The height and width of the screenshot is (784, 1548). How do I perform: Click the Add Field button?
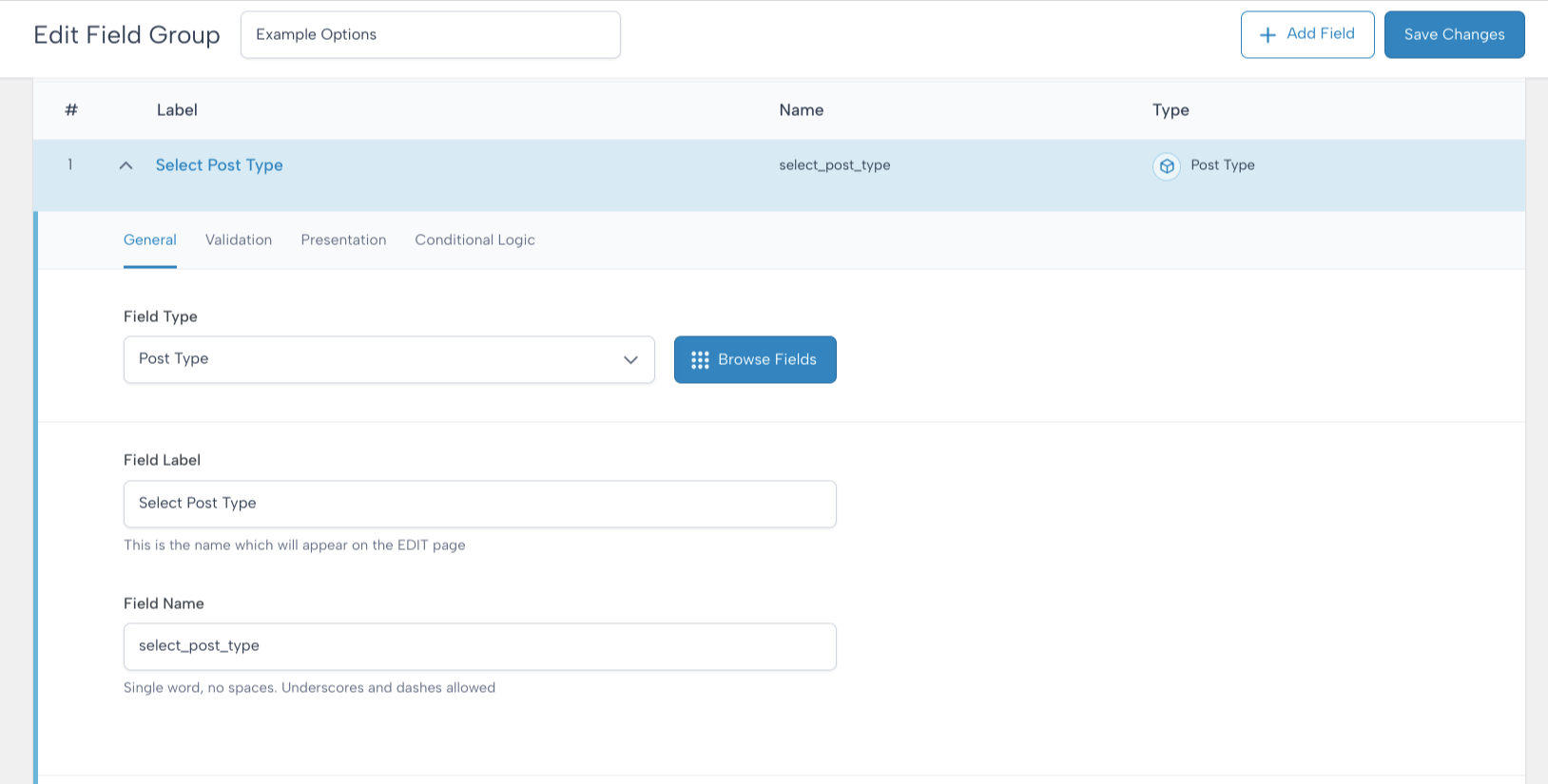[x=1307, y=34]
